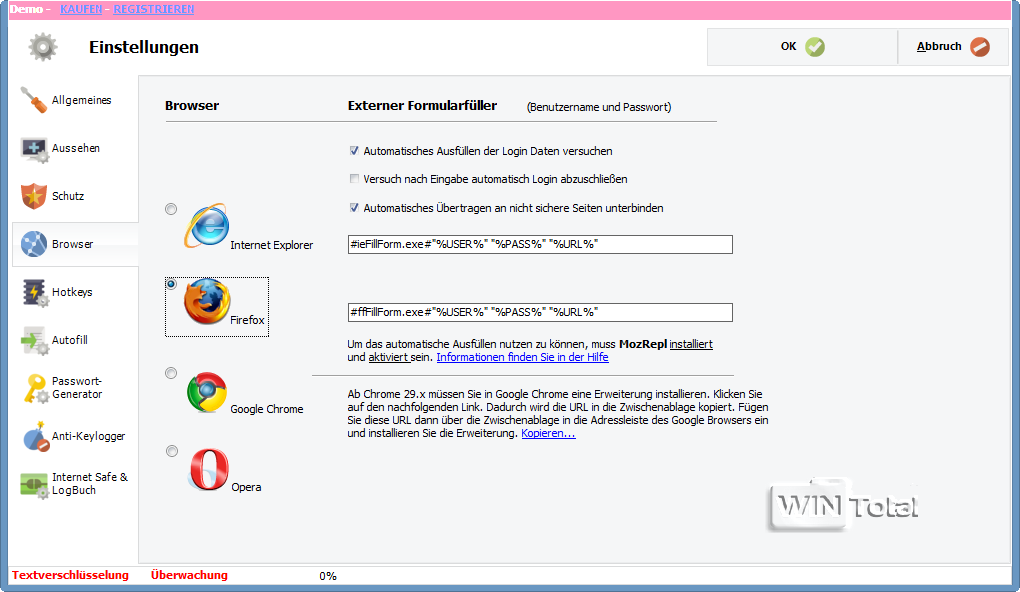The width and height of the screenshot is (1020, 592).
Task: Click the KAUFEN link
Action: (81, 9)
